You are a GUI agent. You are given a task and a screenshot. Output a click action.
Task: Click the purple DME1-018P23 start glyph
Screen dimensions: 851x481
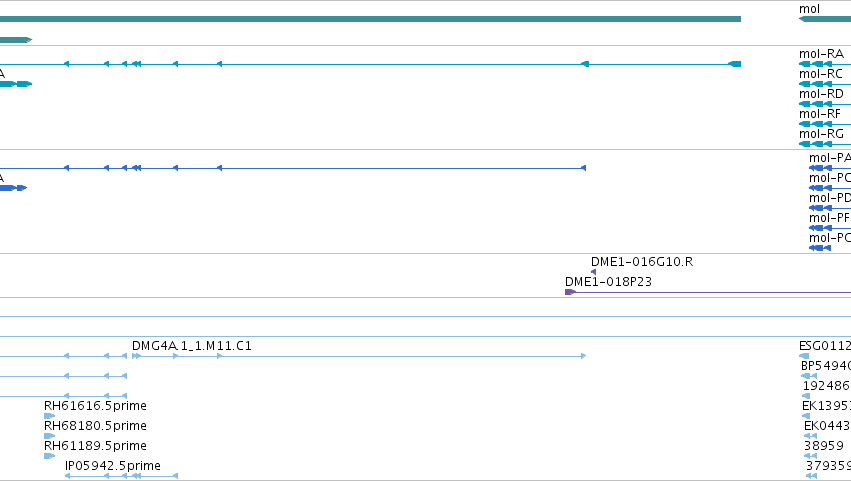(570, 292)
